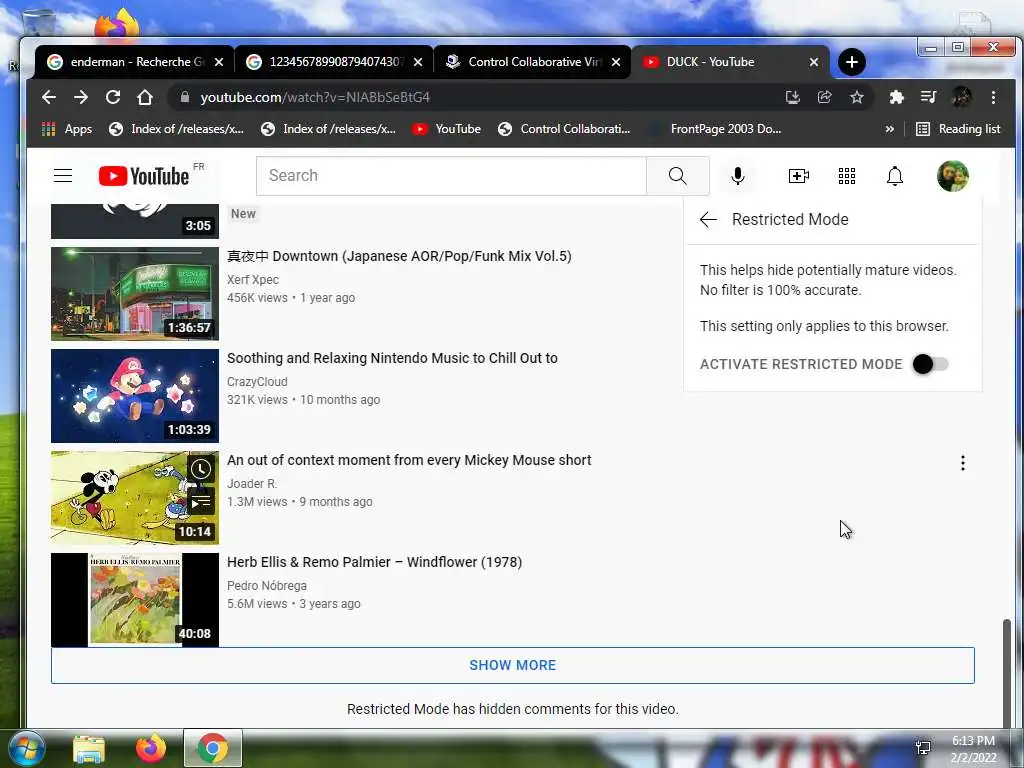Reload the current page
The image size is (1024, 768).
click(x=113, y=97)
